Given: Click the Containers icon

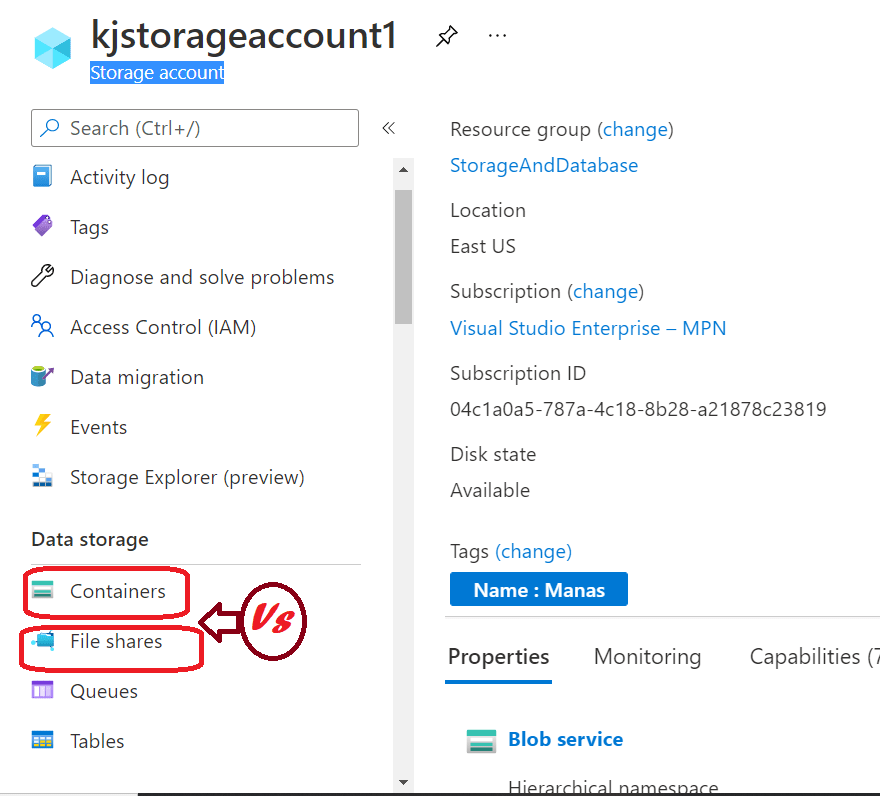Looking at the screenshot, I should [43, 590].
